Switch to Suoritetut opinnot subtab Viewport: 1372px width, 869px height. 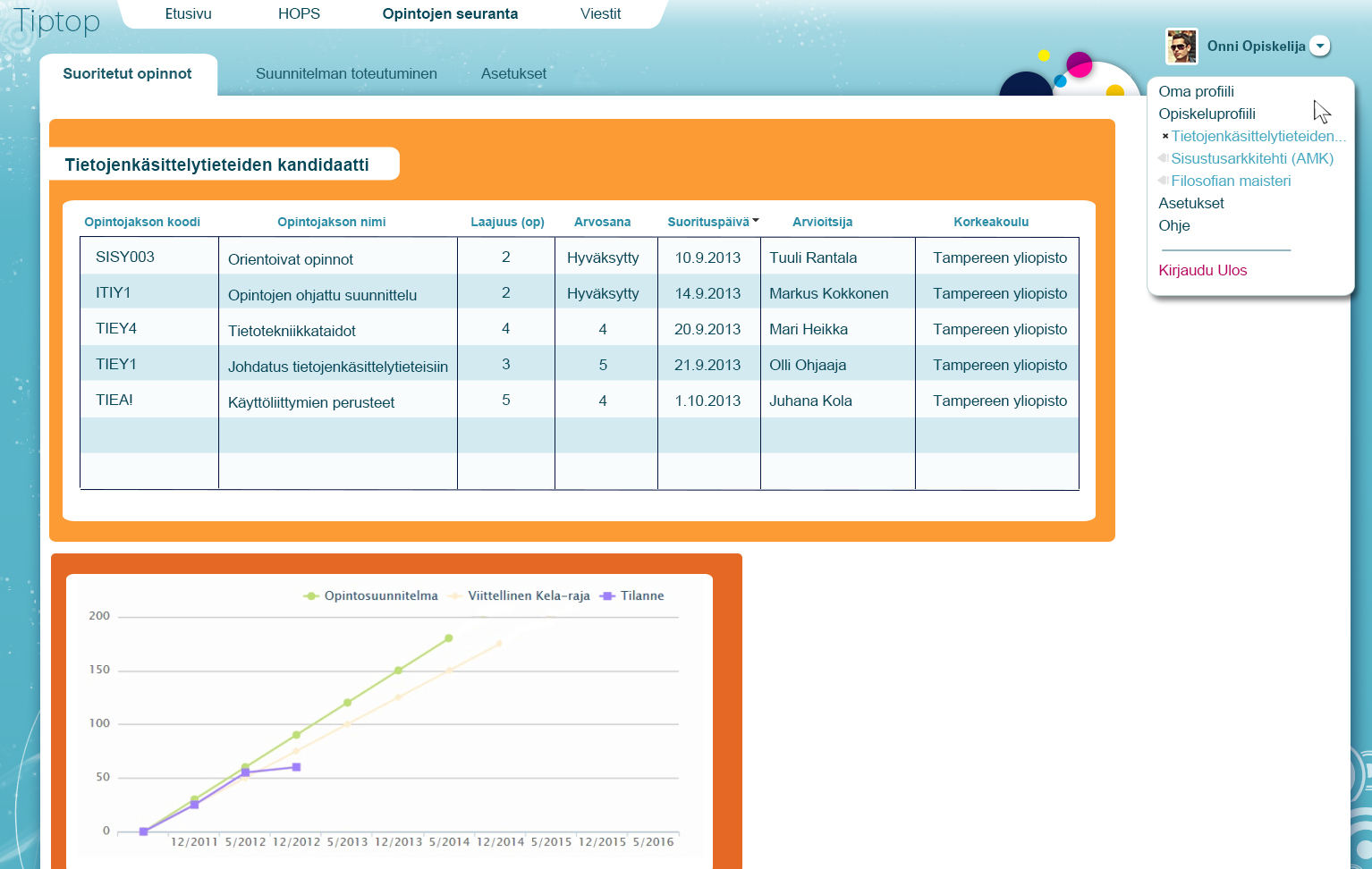[128, 74]
